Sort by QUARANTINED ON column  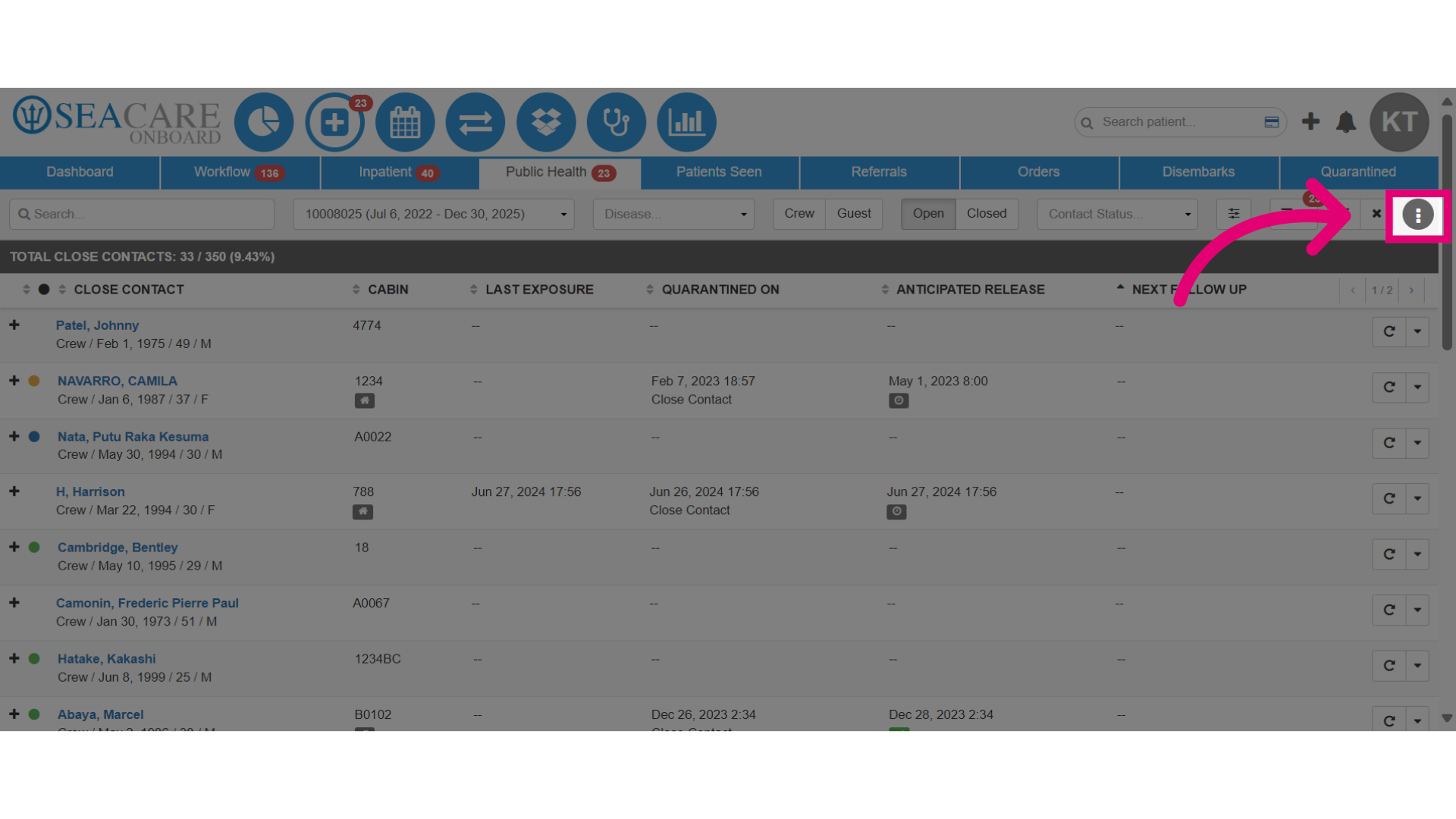720,290
